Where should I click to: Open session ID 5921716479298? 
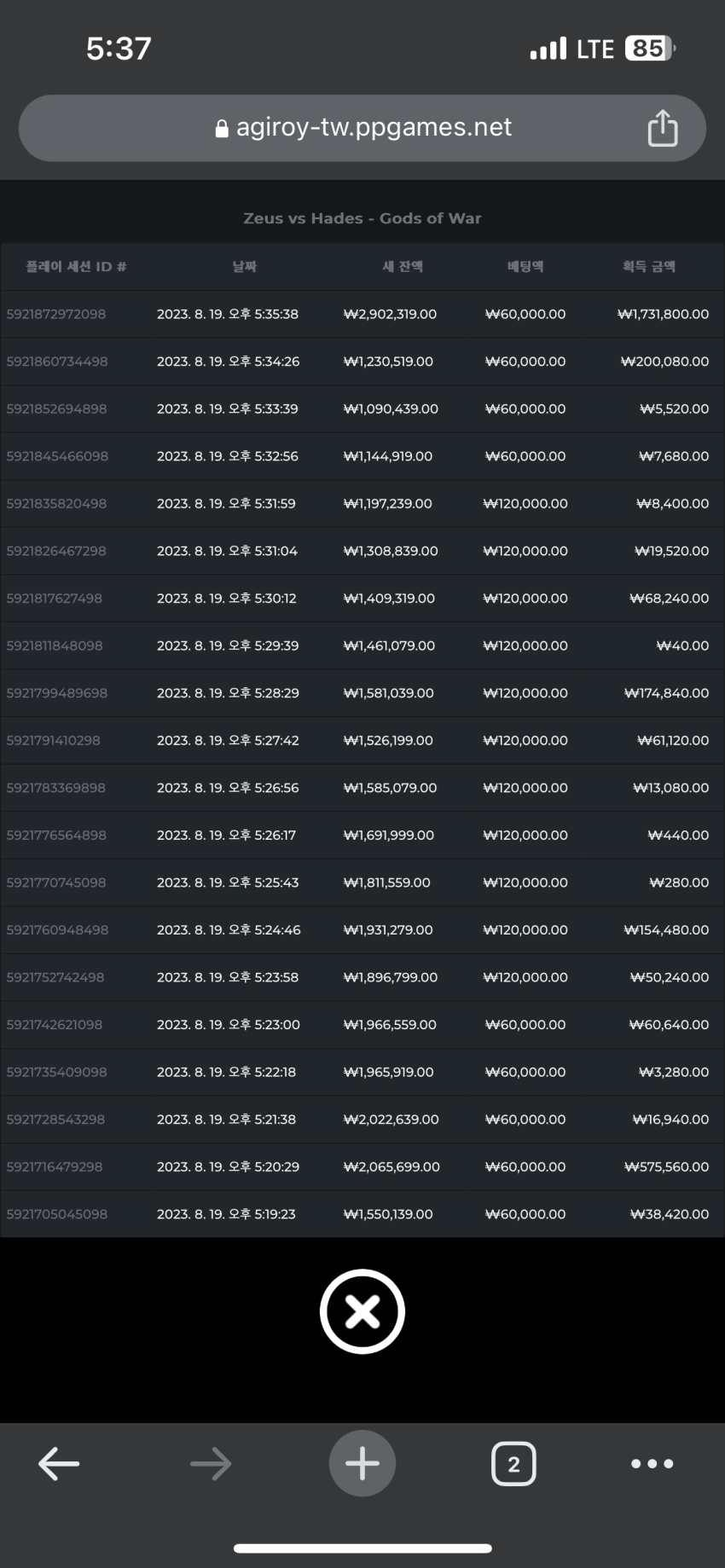coord(55,1166)
